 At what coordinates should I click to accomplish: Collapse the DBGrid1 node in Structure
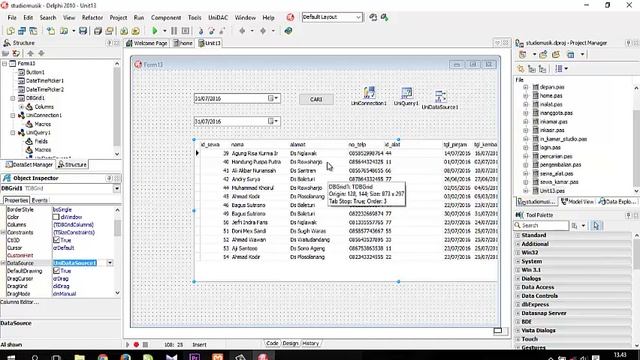point(13,98)
